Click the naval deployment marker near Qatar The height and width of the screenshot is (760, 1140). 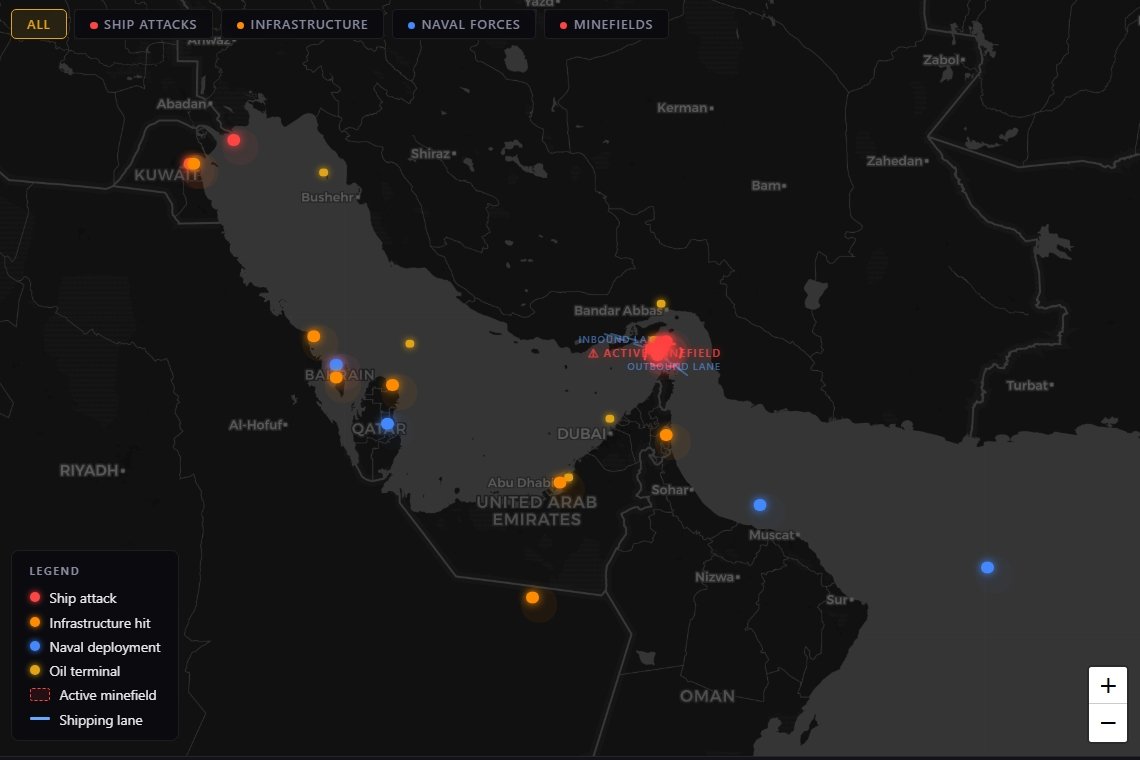point(386,423)
